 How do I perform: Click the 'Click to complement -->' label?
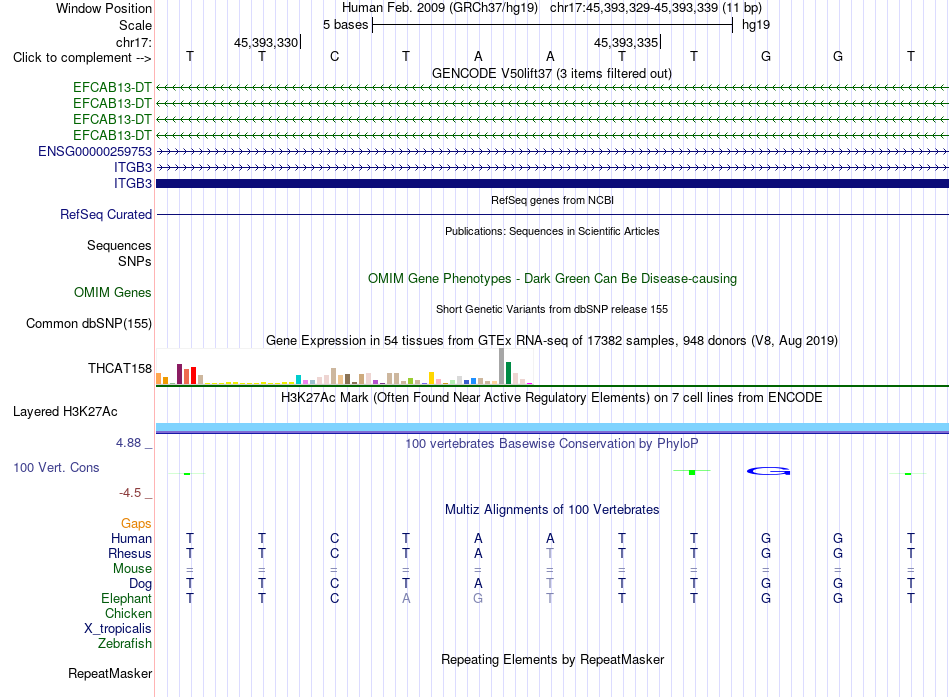coord(82,58)
